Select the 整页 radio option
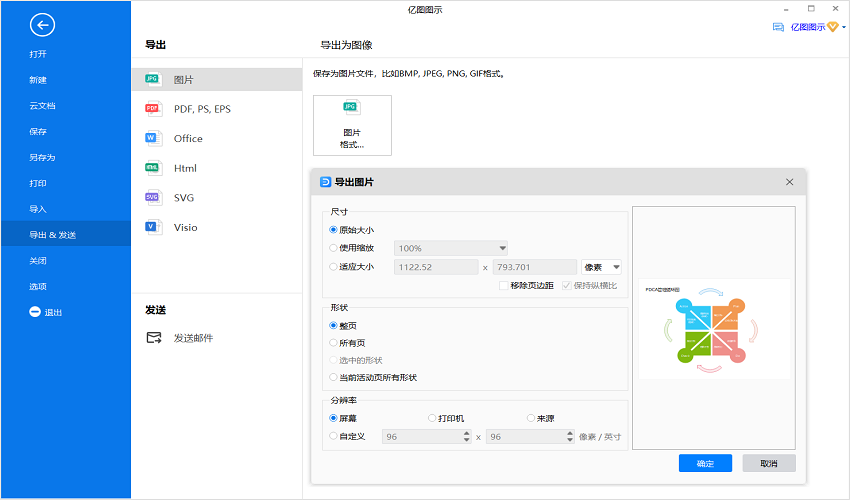 [333, 325]
